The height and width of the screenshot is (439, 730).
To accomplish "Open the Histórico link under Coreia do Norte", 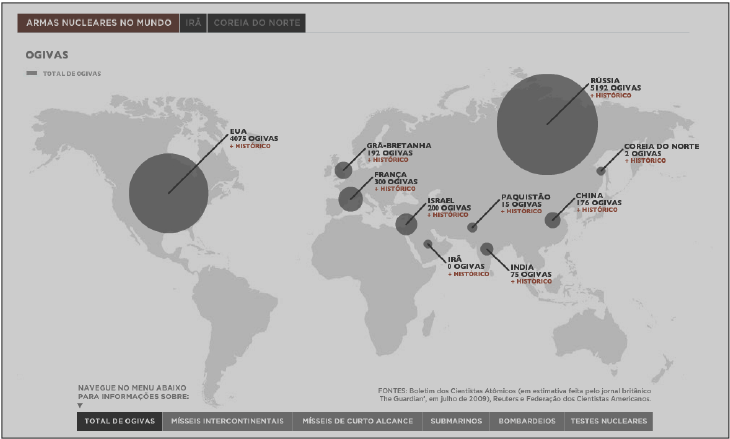I will [x=645, y=161].
